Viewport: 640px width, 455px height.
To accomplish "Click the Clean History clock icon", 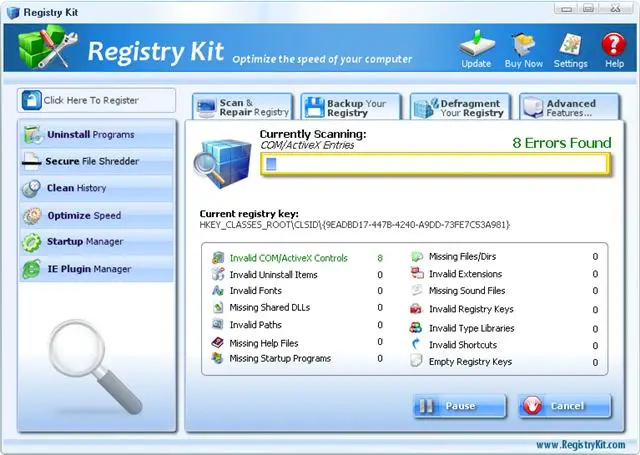I will pos(31,189).
